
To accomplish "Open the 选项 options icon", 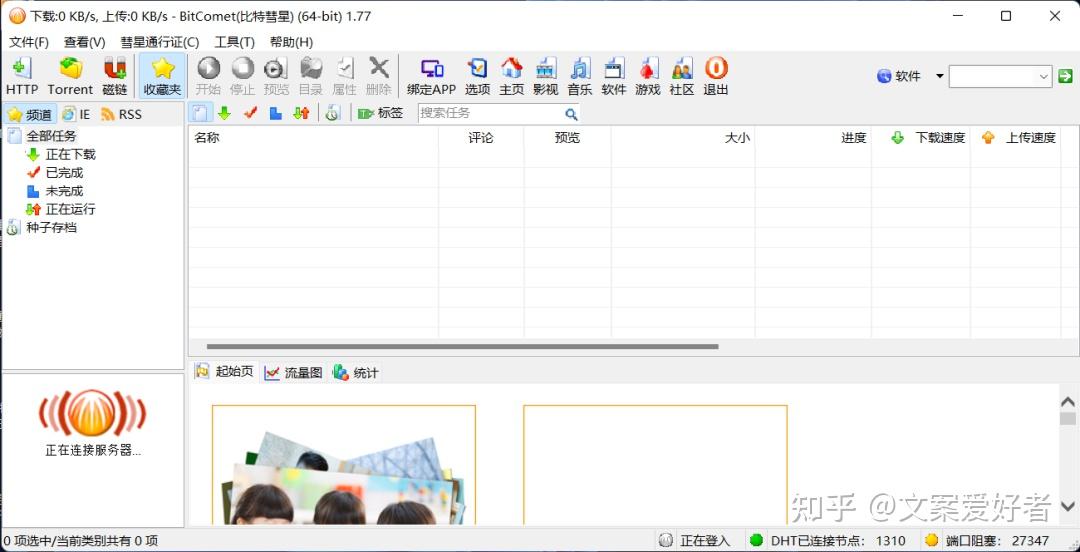I will click(x=477, y=76).
